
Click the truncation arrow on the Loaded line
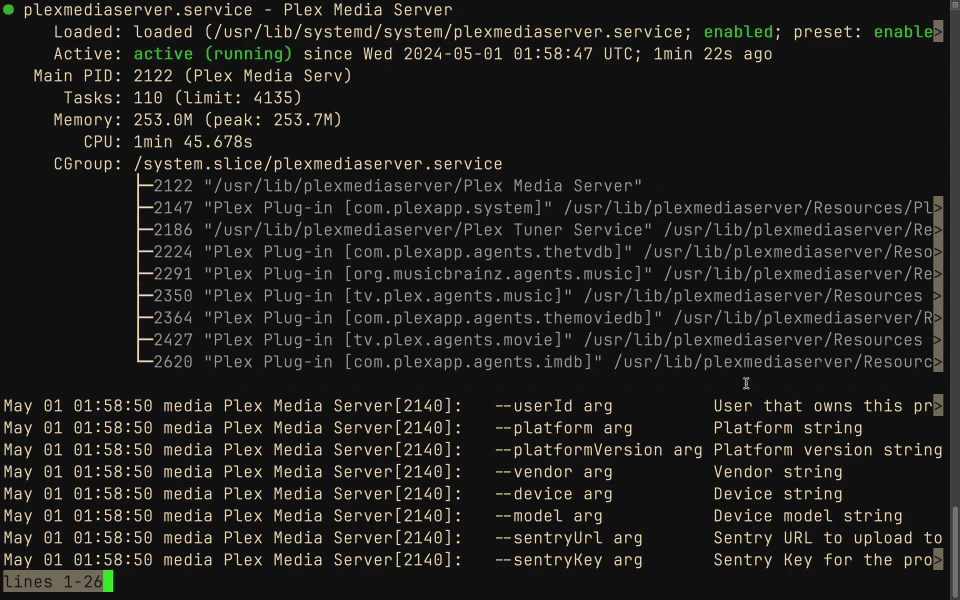pyautogui.click(x=937, y=32)
